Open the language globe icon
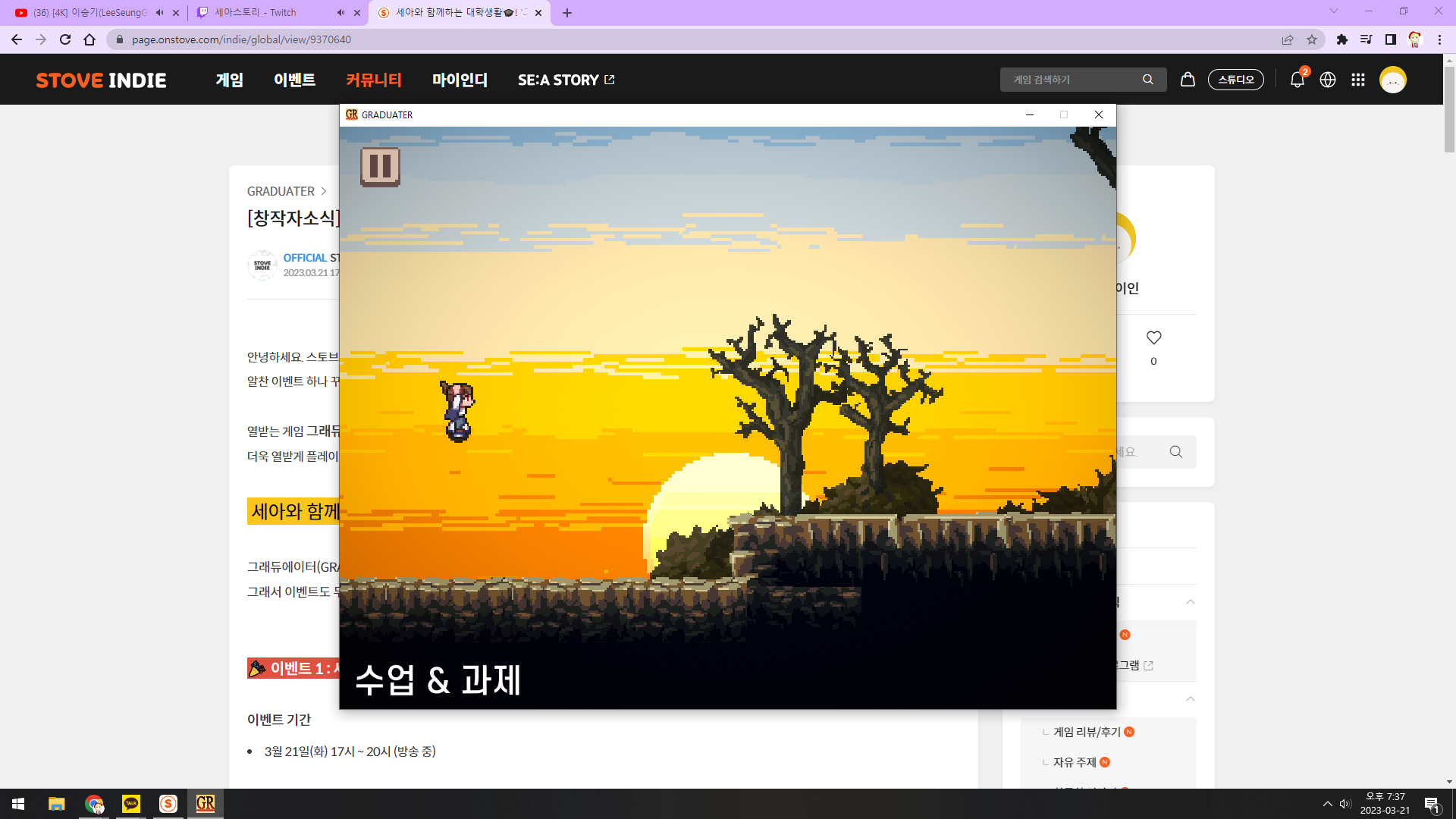The height and width of the screenshot is (819, 1456). point(1328,80)
